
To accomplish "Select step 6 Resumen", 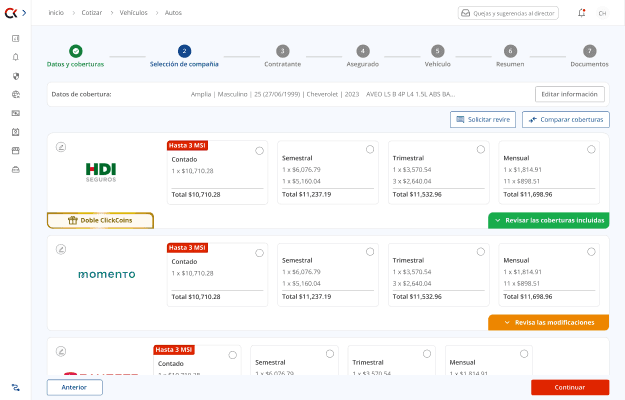I will [x=510, y=56].
